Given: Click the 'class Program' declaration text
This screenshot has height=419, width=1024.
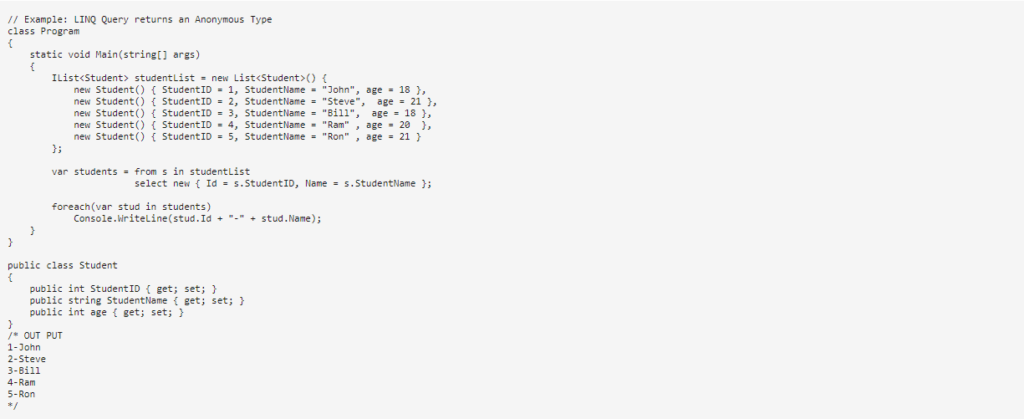Looking at the screenshot, I should pyautogui.click(x=44, y=31).
